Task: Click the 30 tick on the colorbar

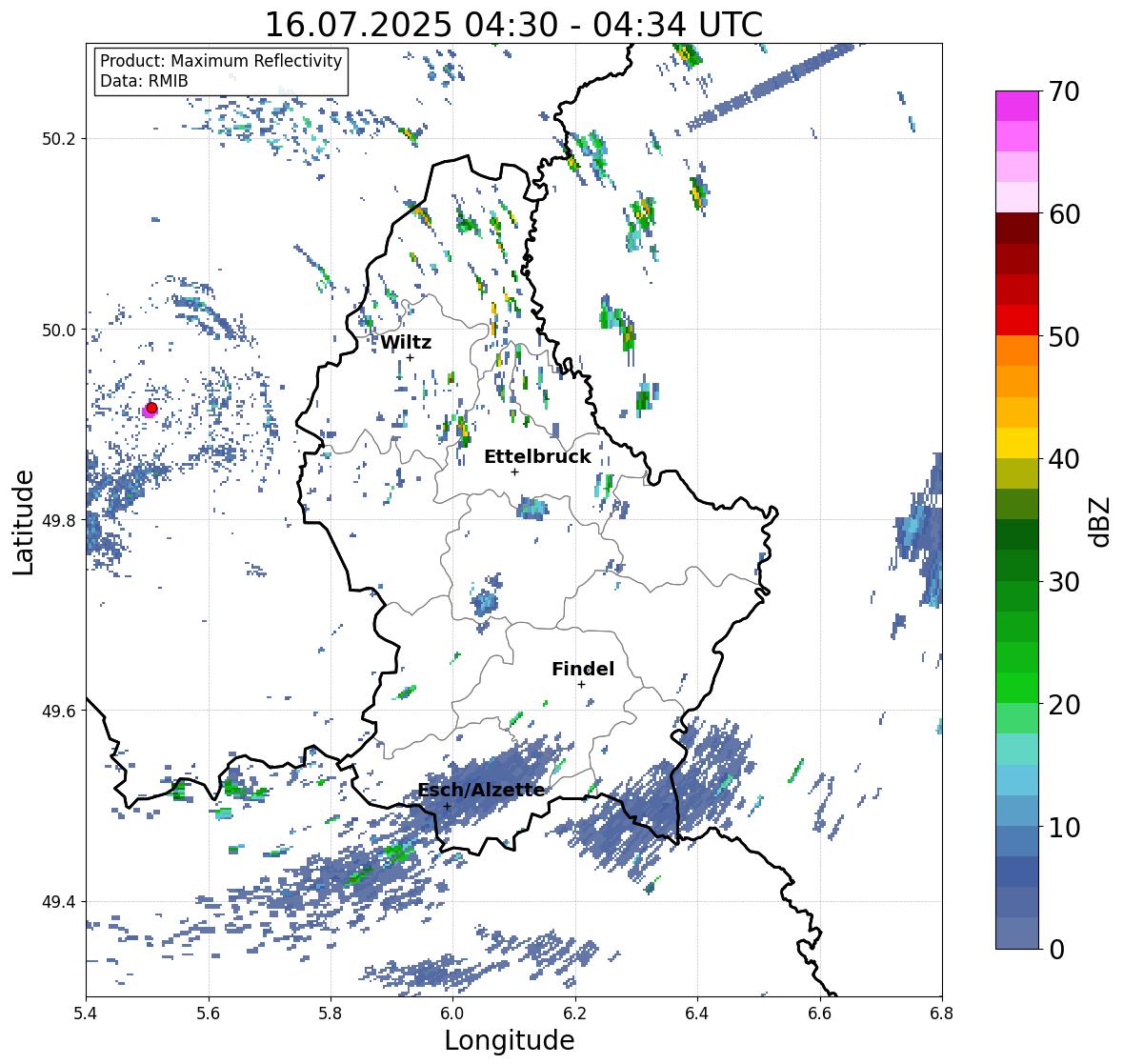Action: (1064, 582)
